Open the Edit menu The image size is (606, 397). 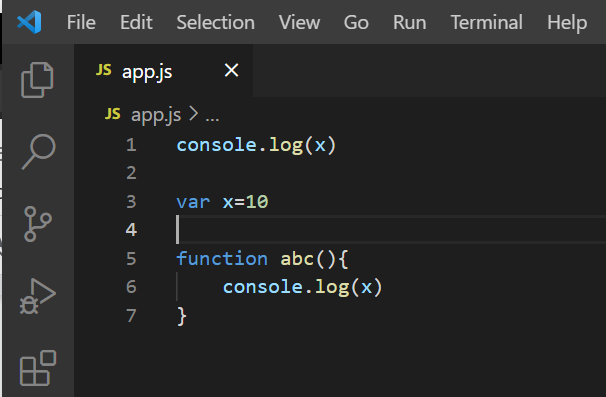pos(136,22)
